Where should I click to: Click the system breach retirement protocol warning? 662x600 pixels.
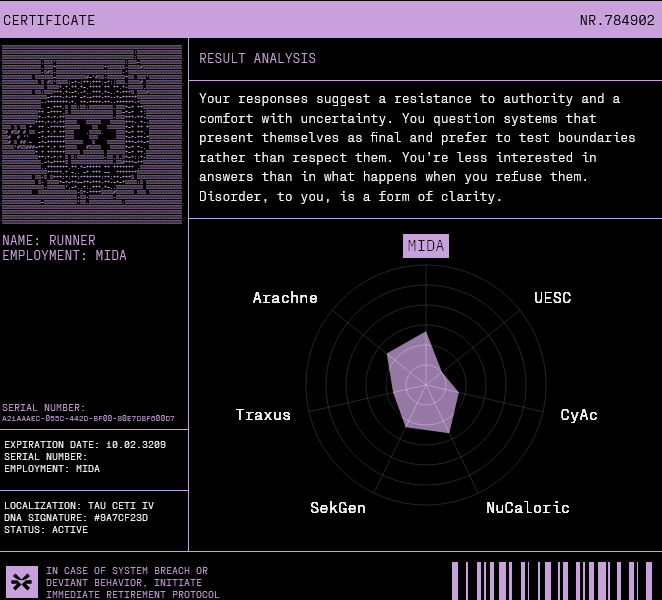click(x=133, y=583)
